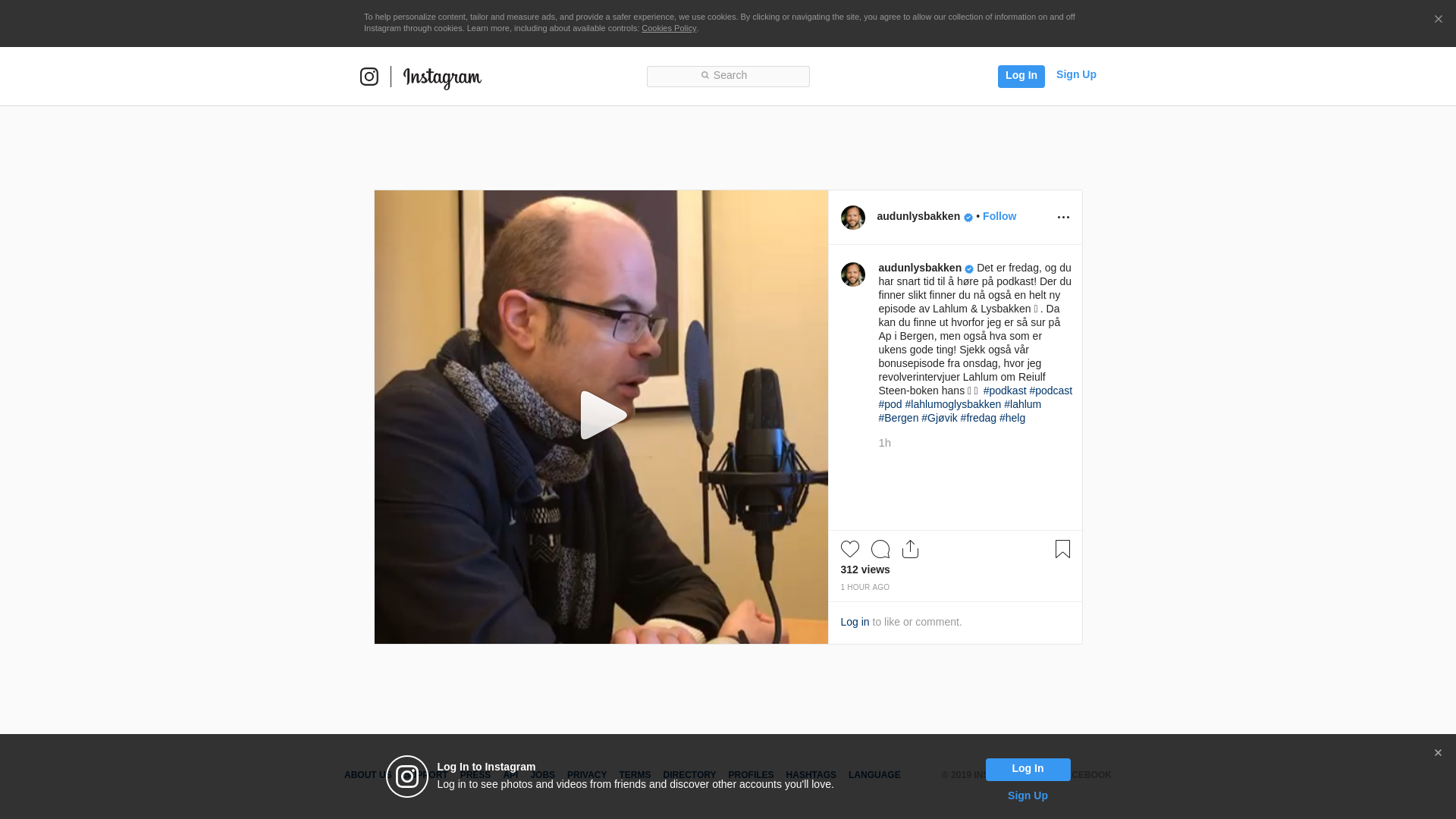Click the Sign Up link in header
1456x819 pixels.
click(1075, 74)
